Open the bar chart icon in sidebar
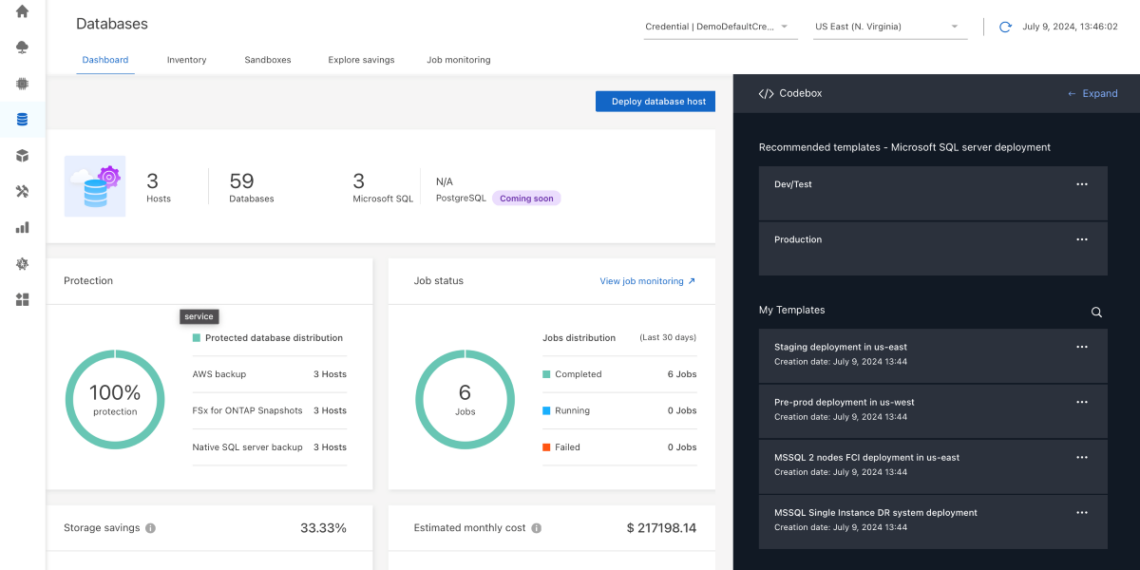The width and height of the screenshot is (1140, 570). pos(22,228)
